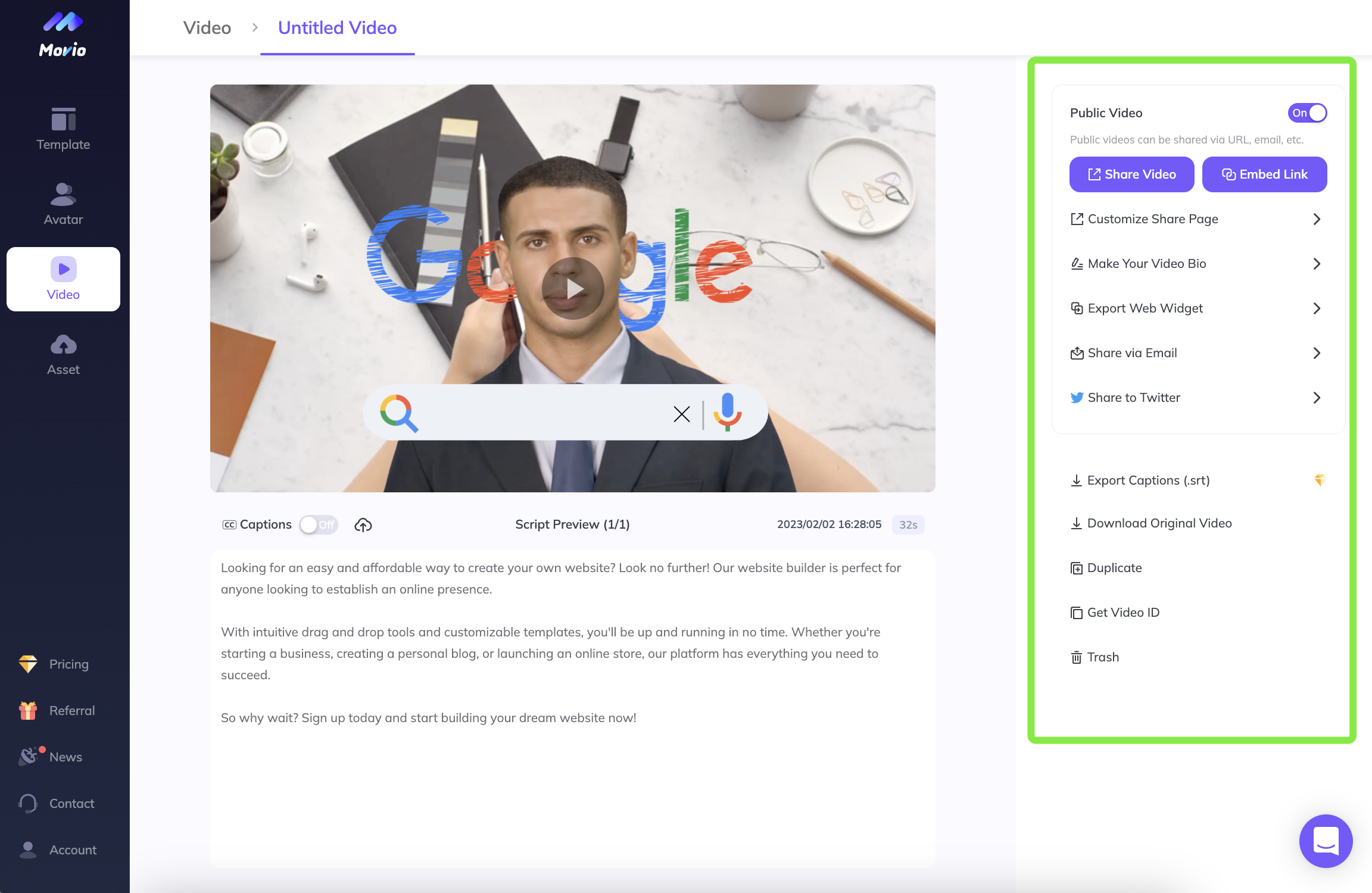This screenshot has height=893, width=1372.
Task: Open the Avatar section icon
Action: [x=63, y=194]
